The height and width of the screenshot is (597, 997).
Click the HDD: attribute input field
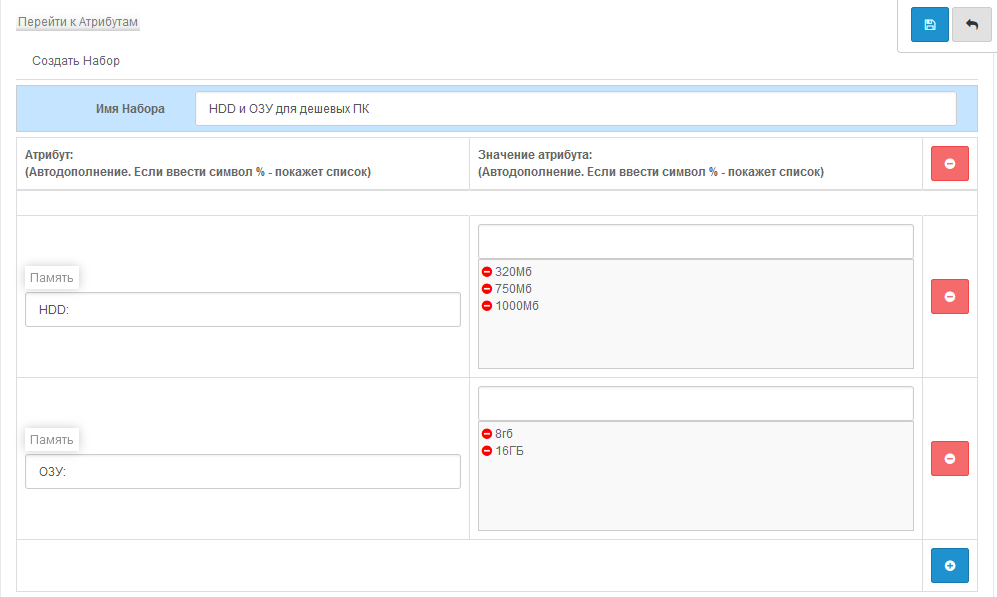tap(242, 310)
